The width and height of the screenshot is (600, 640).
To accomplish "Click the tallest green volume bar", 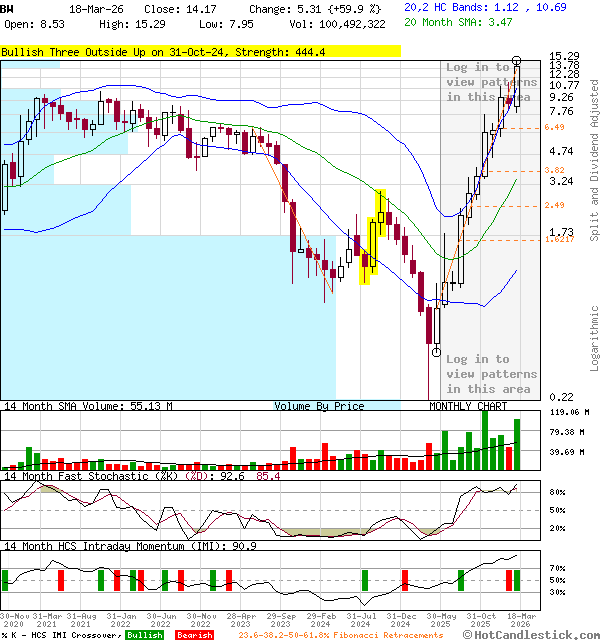I will [x=485, y=440].
